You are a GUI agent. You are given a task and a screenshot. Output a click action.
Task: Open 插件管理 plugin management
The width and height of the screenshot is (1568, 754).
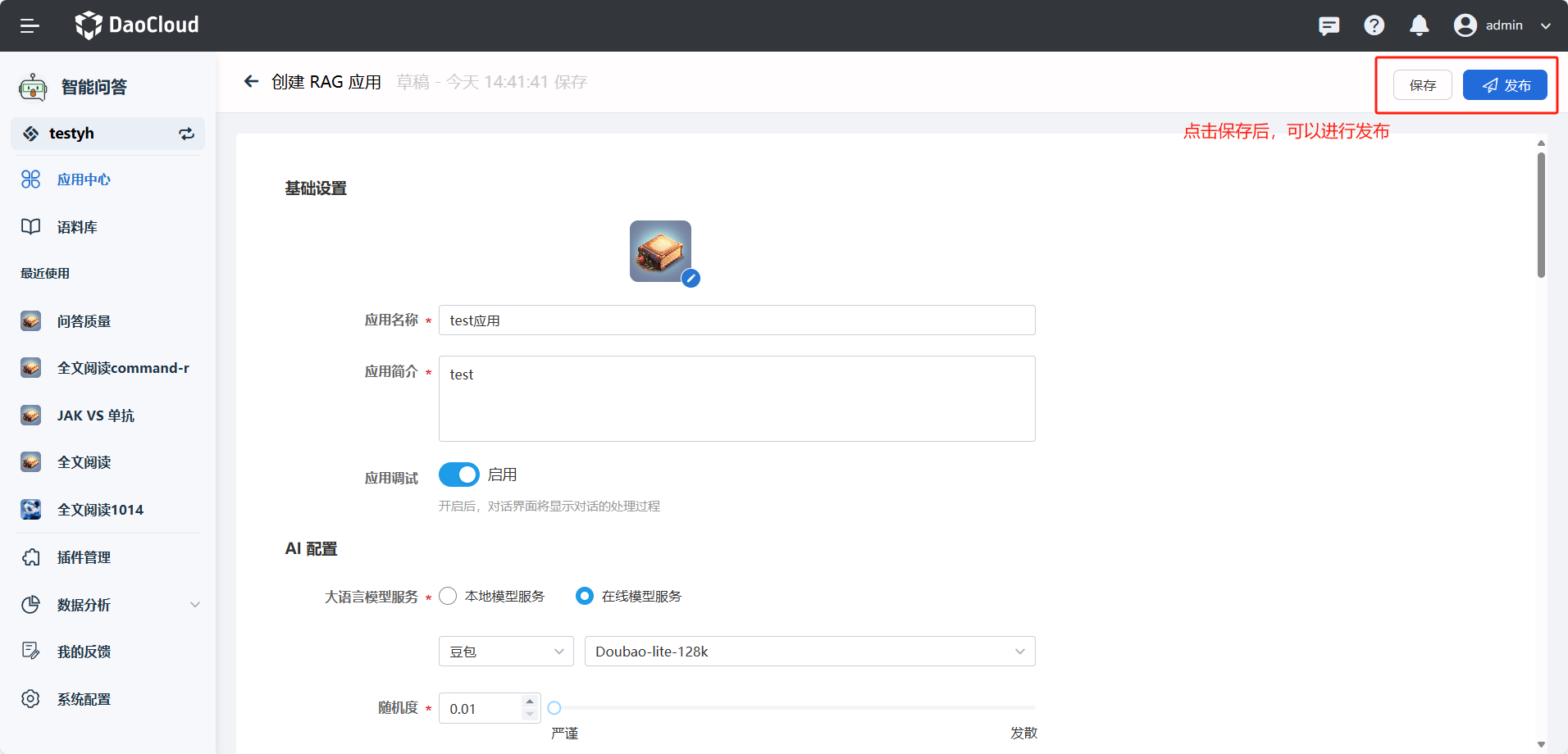[84, 557]
